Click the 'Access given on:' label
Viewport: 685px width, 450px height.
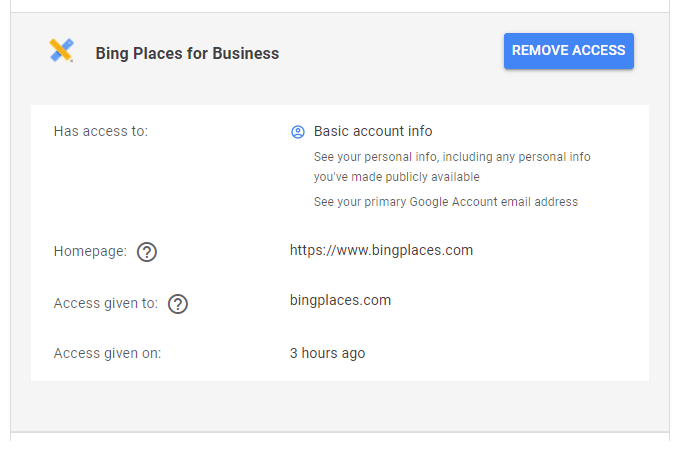tap(107, 353)
